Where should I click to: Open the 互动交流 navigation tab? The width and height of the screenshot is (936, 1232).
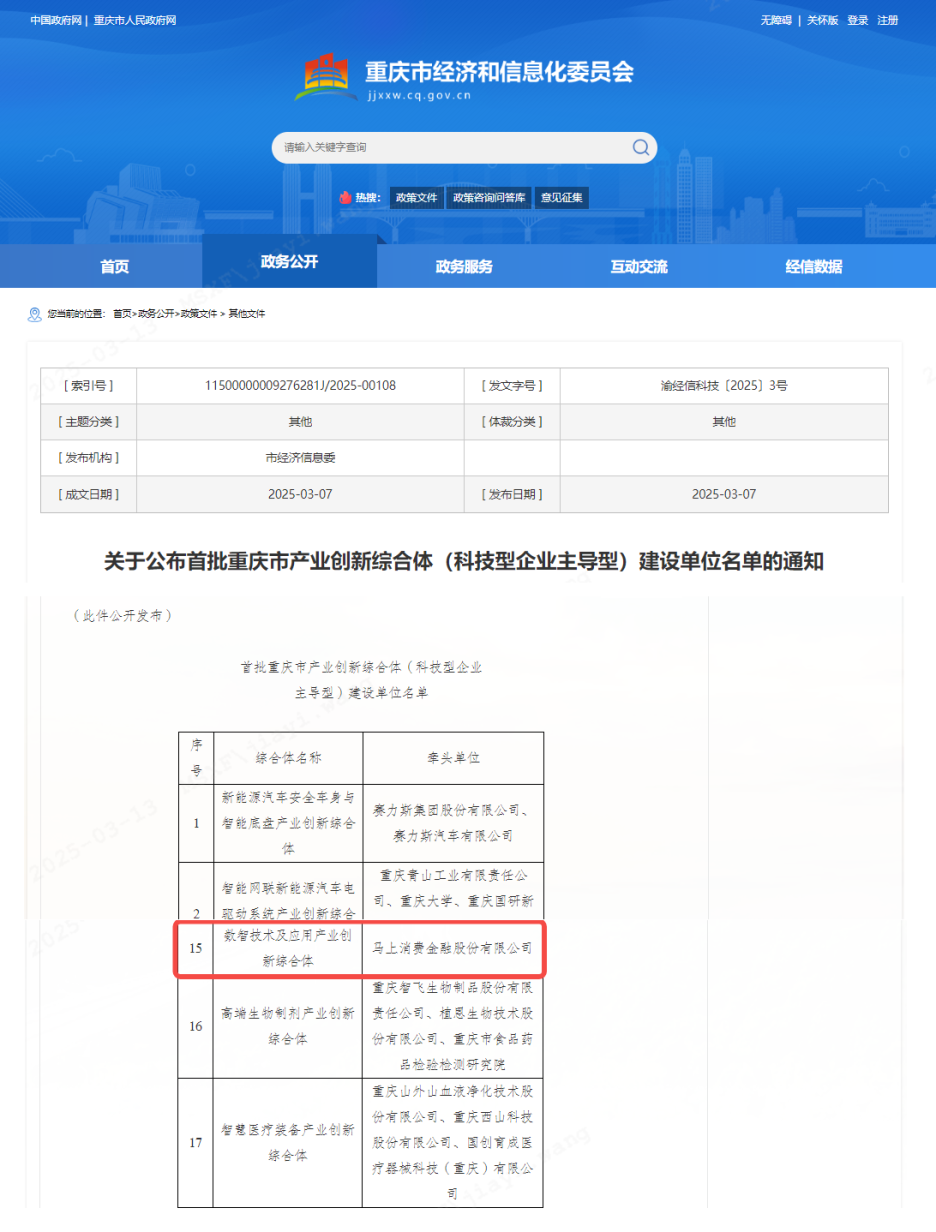tap(639, 267)
